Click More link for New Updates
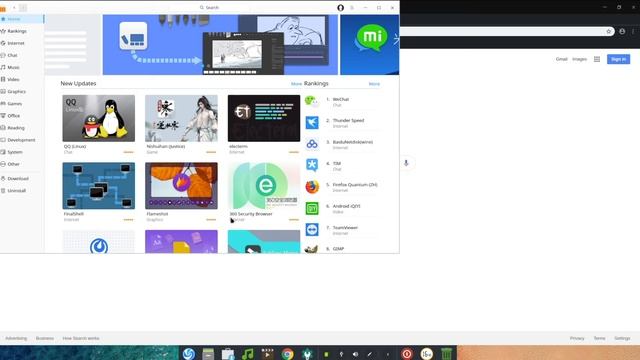This screenshot has height=360, width=640. coord(296,84)
